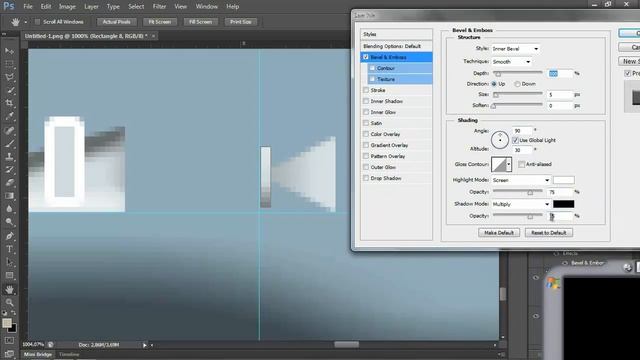Open the Style Inner Bevel dropdown
This screenshot has height=360, width=640.
[x=516, y=49]
